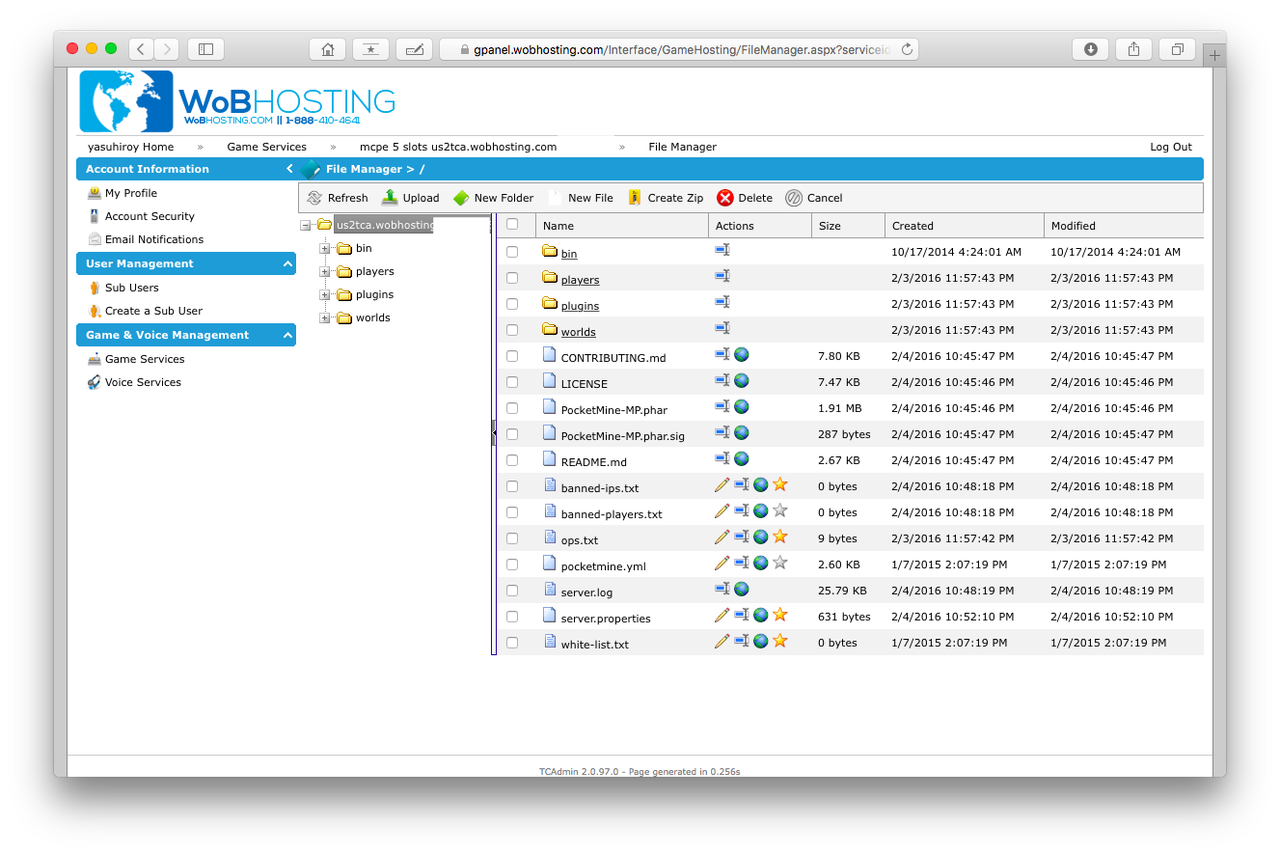The width and height of the screenshot is (1280, 854).
Task: Tick the checkbox for the players folder row
Action: [513, 278]
